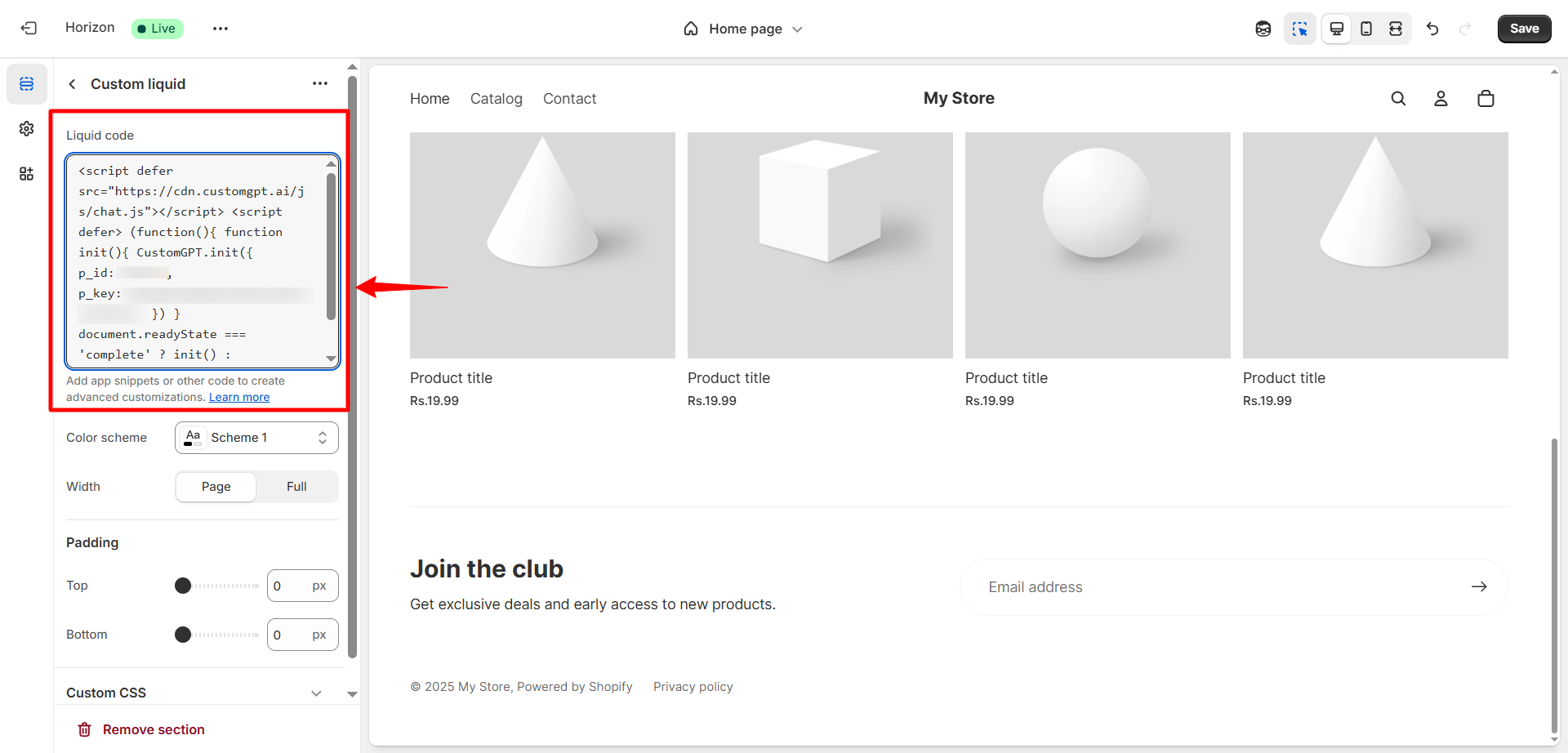The height and width of the screenshot is (753, 1568).
Task: Set width to Page
Action: coord(216,487)
